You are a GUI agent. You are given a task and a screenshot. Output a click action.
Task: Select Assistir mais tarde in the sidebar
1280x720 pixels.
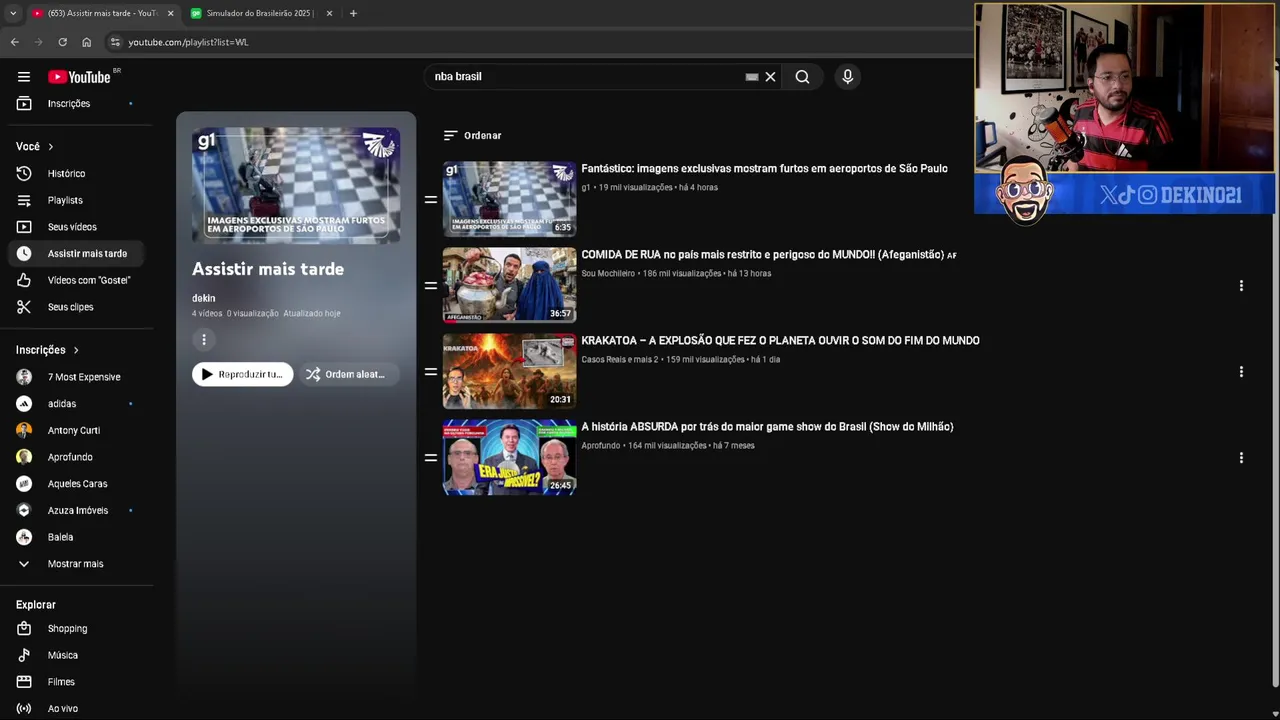click(77, 254)
